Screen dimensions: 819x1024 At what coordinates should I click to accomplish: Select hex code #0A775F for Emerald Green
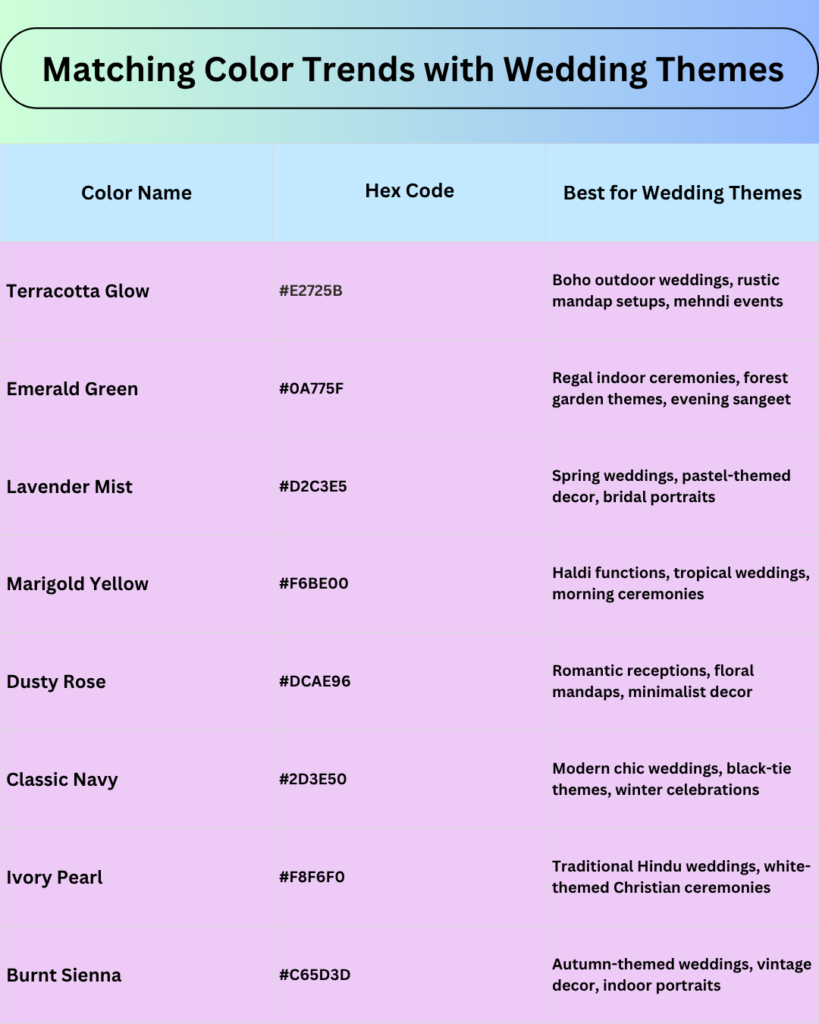pyautogui.click(x=311, y=389)
